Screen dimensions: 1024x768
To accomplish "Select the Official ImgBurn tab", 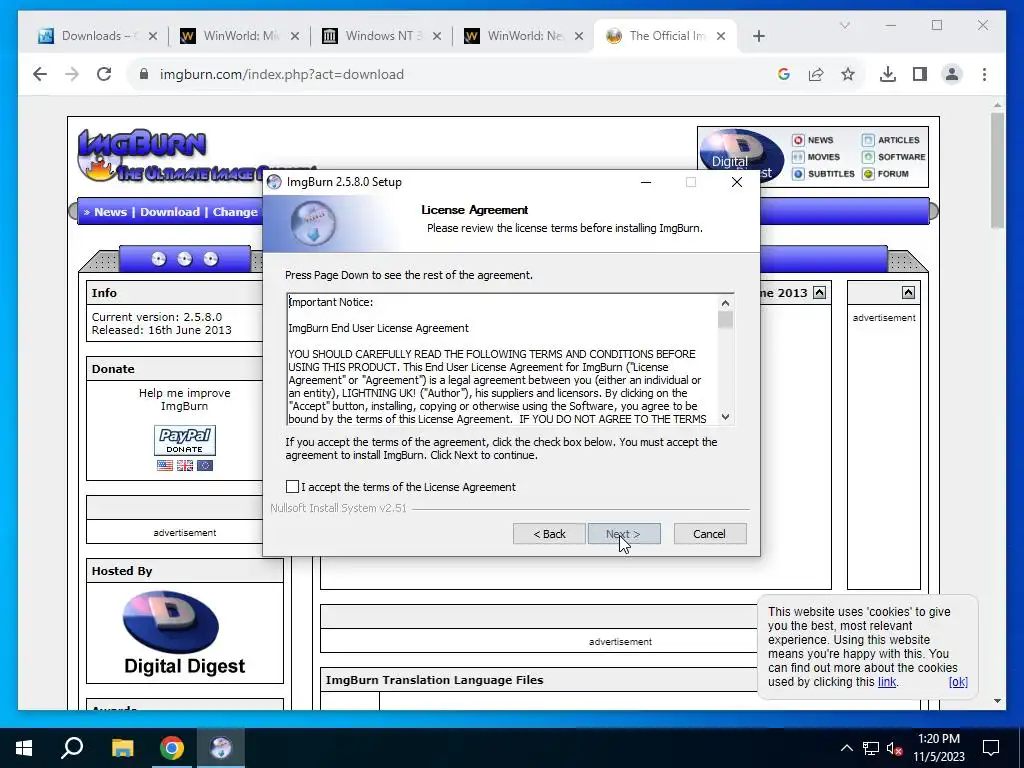I will point(666,36).
